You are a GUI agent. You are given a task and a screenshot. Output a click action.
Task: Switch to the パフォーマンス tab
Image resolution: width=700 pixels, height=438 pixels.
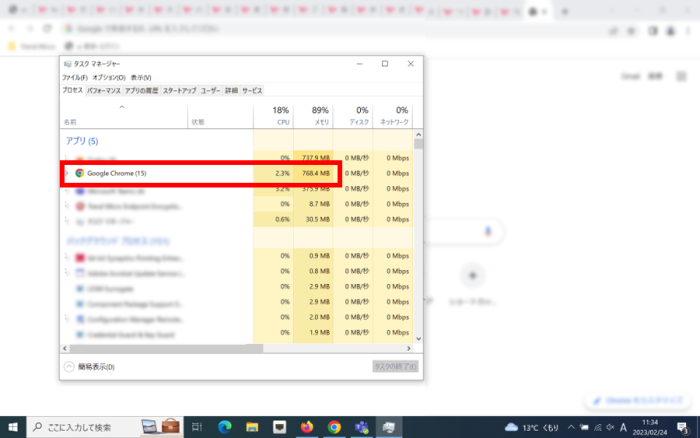(x=104, y=90)
